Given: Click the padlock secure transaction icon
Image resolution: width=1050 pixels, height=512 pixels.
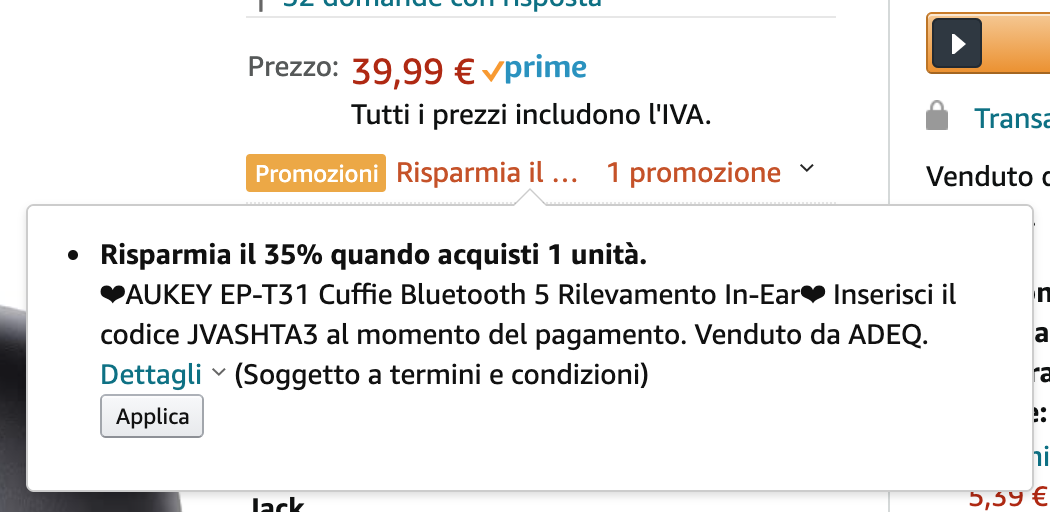Looking at the screenshot, I should coord(937,117).
